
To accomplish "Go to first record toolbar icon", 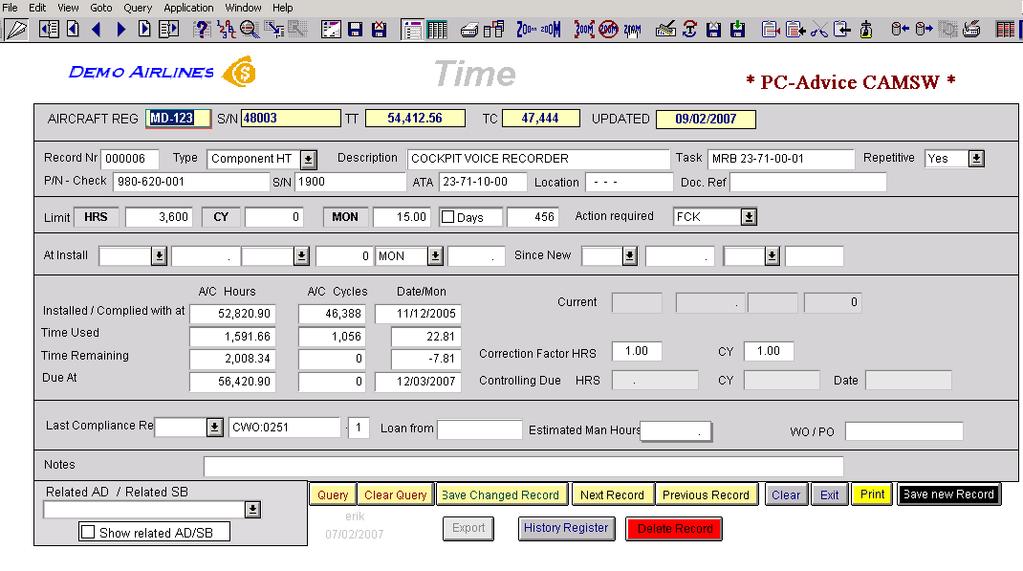I will [x=49, y=29].
